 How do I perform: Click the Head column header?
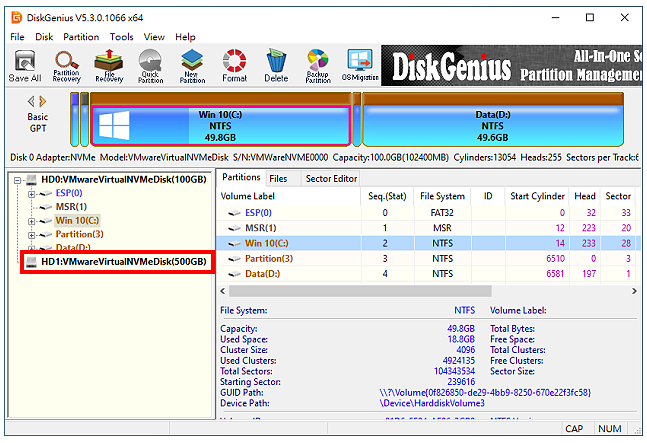click(x=585, y=196)
